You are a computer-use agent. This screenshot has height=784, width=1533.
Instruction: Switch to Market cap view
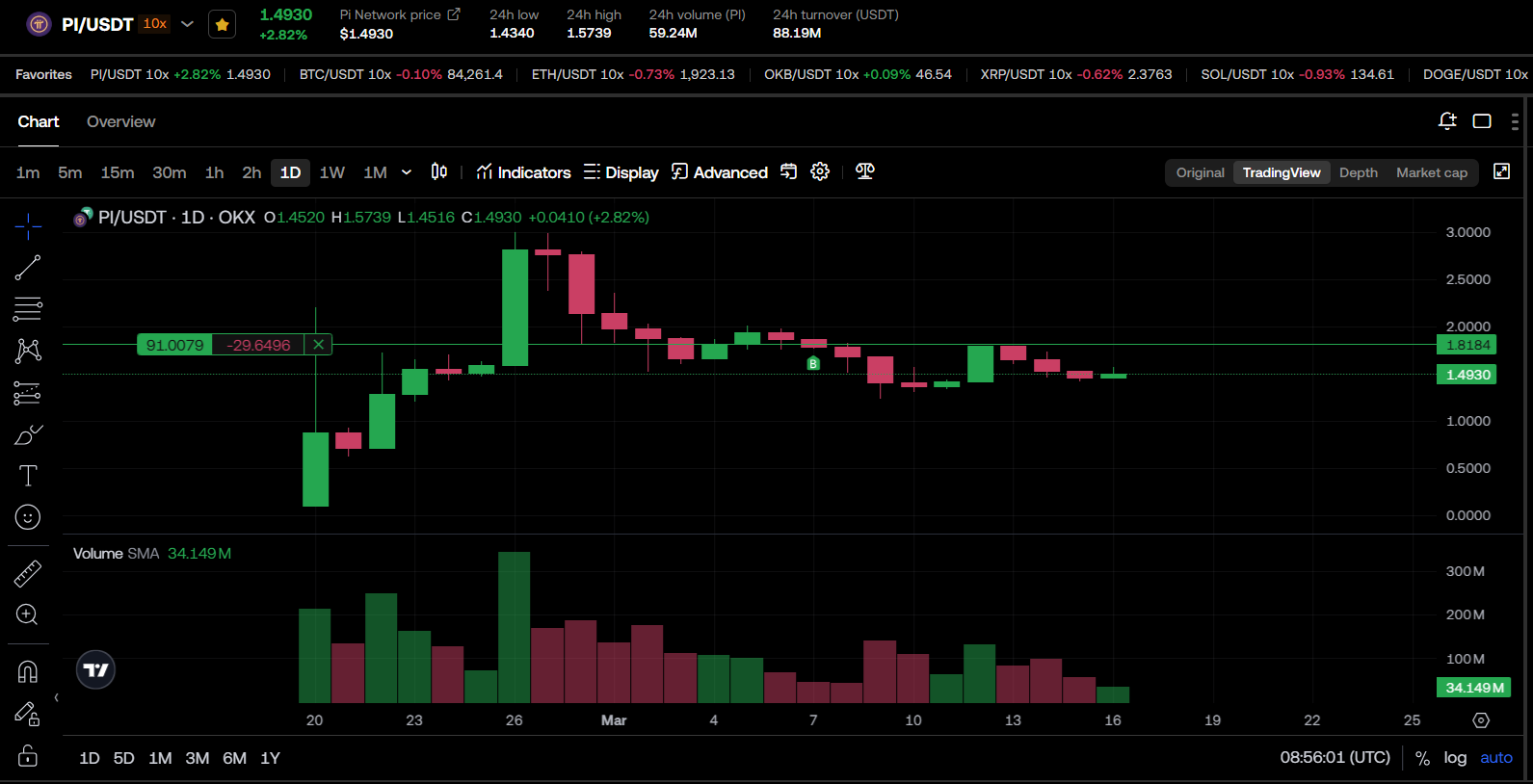click(1432, 172)
